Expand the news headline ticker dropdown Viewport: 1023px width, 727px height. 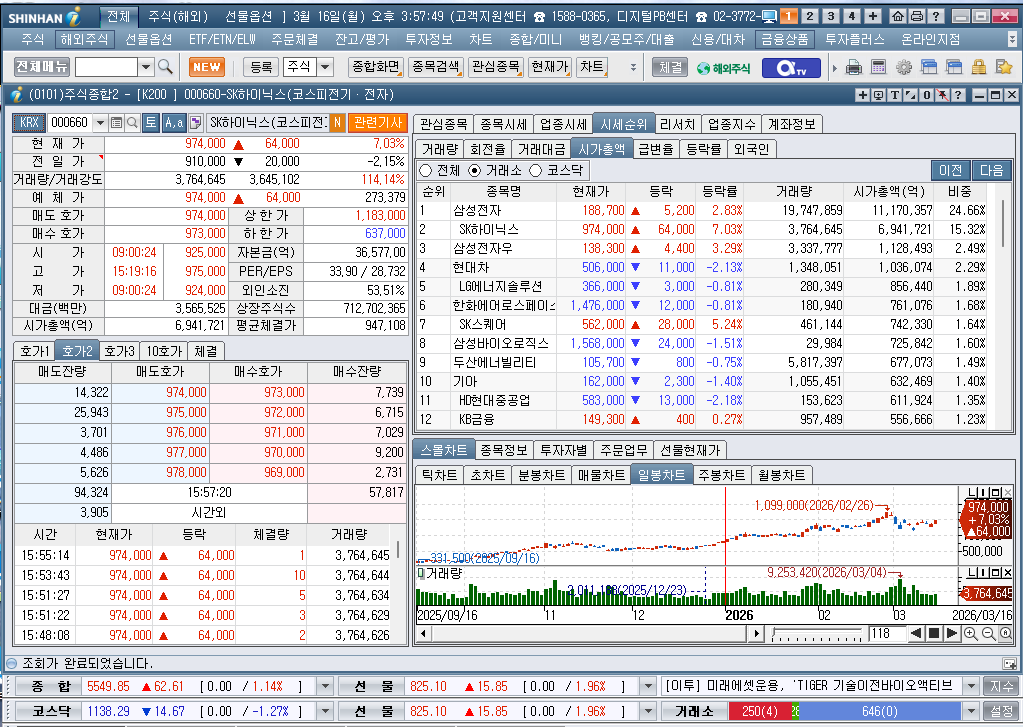tap(971, 686)
